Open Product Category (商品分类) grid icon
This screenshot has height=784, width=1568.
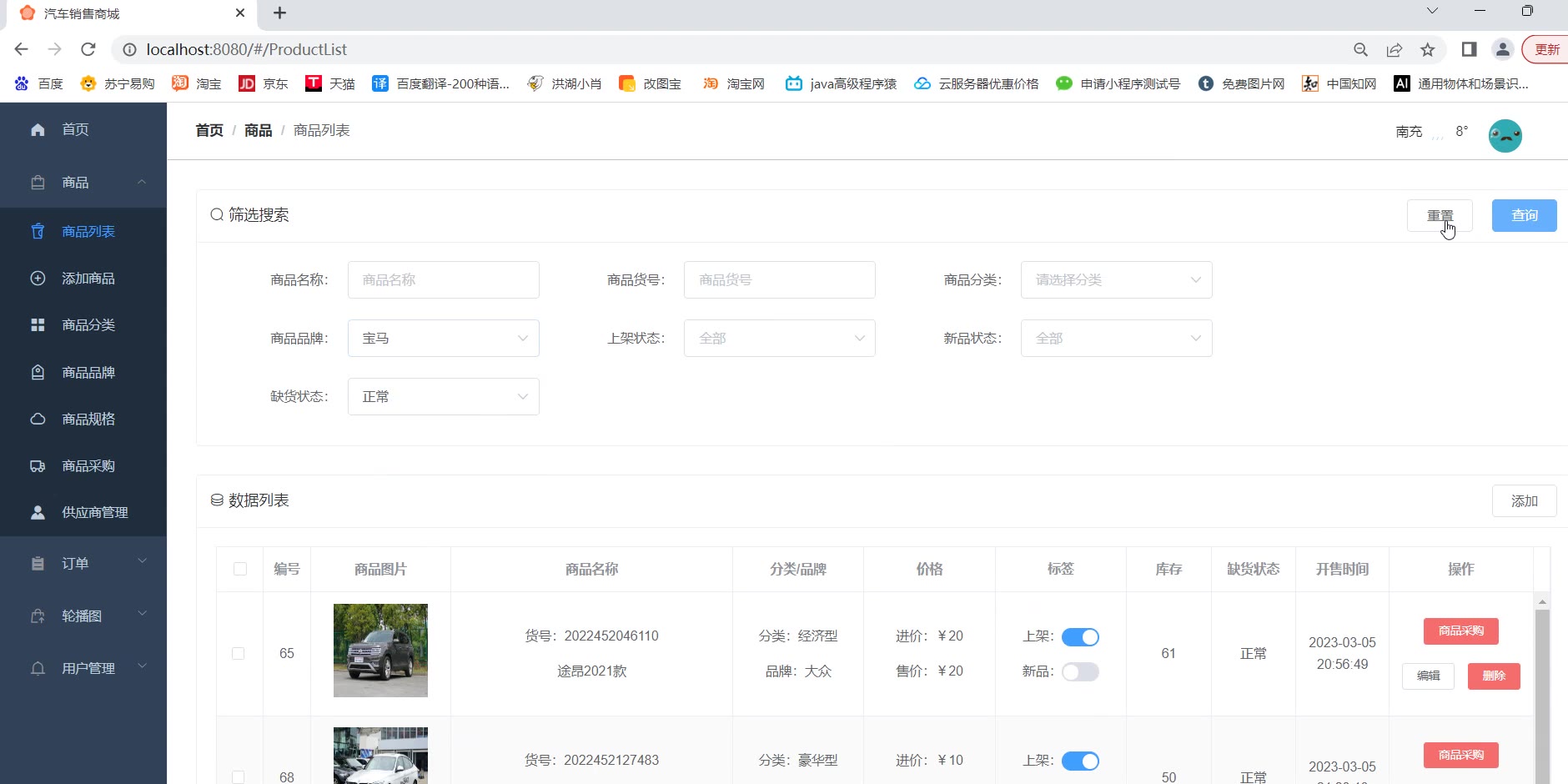click(38, 325)
